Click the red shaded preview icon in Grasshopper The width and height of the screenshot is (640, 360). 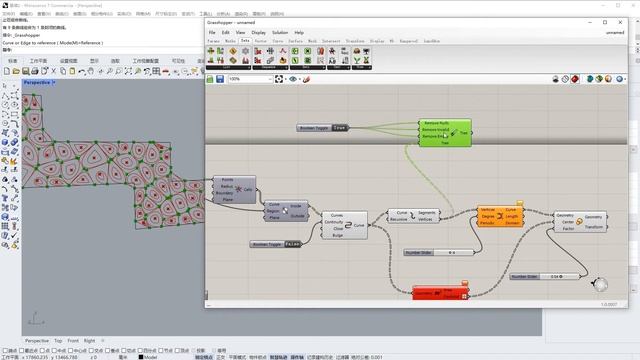(575, 79)
